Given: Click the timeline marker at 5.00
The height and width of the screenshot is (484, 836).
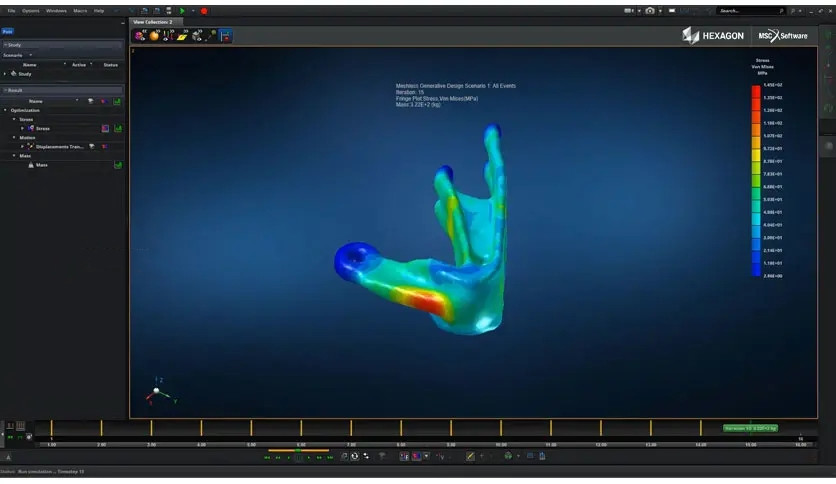Looking at the screenshot, I should click(x=251, y=427).
